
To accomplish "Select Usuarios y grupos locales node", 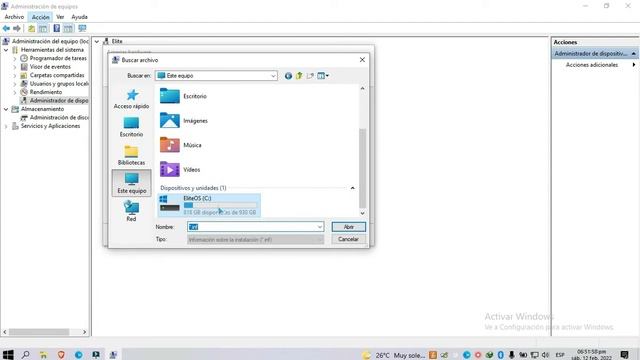I will pos(59,84).
